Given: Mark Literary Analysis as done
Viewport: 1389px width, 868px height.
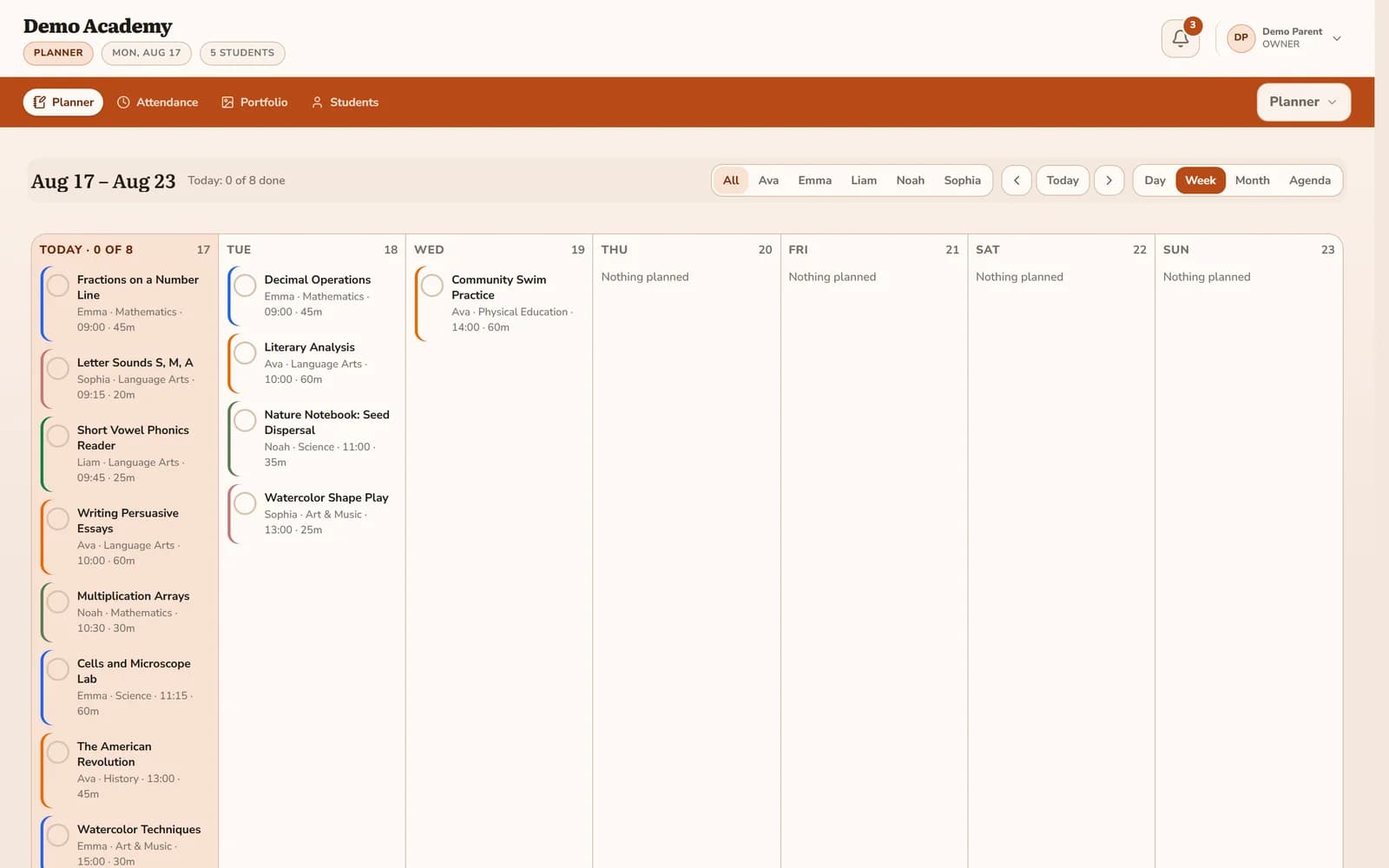Looking at the screenshot, I should click(246, 352).
